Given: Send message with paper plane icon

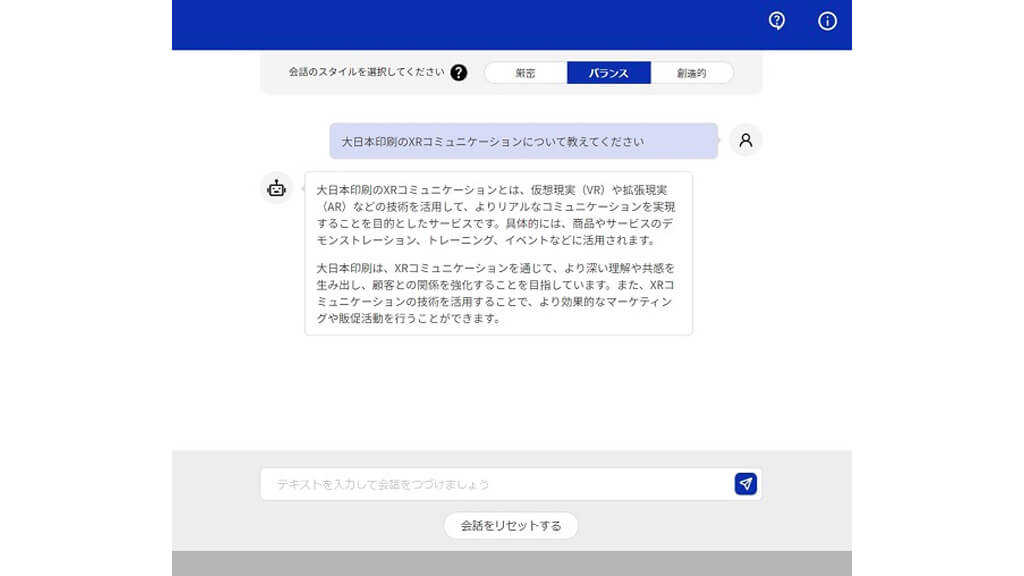Looking at the screenshot, I should coord(746,484).
